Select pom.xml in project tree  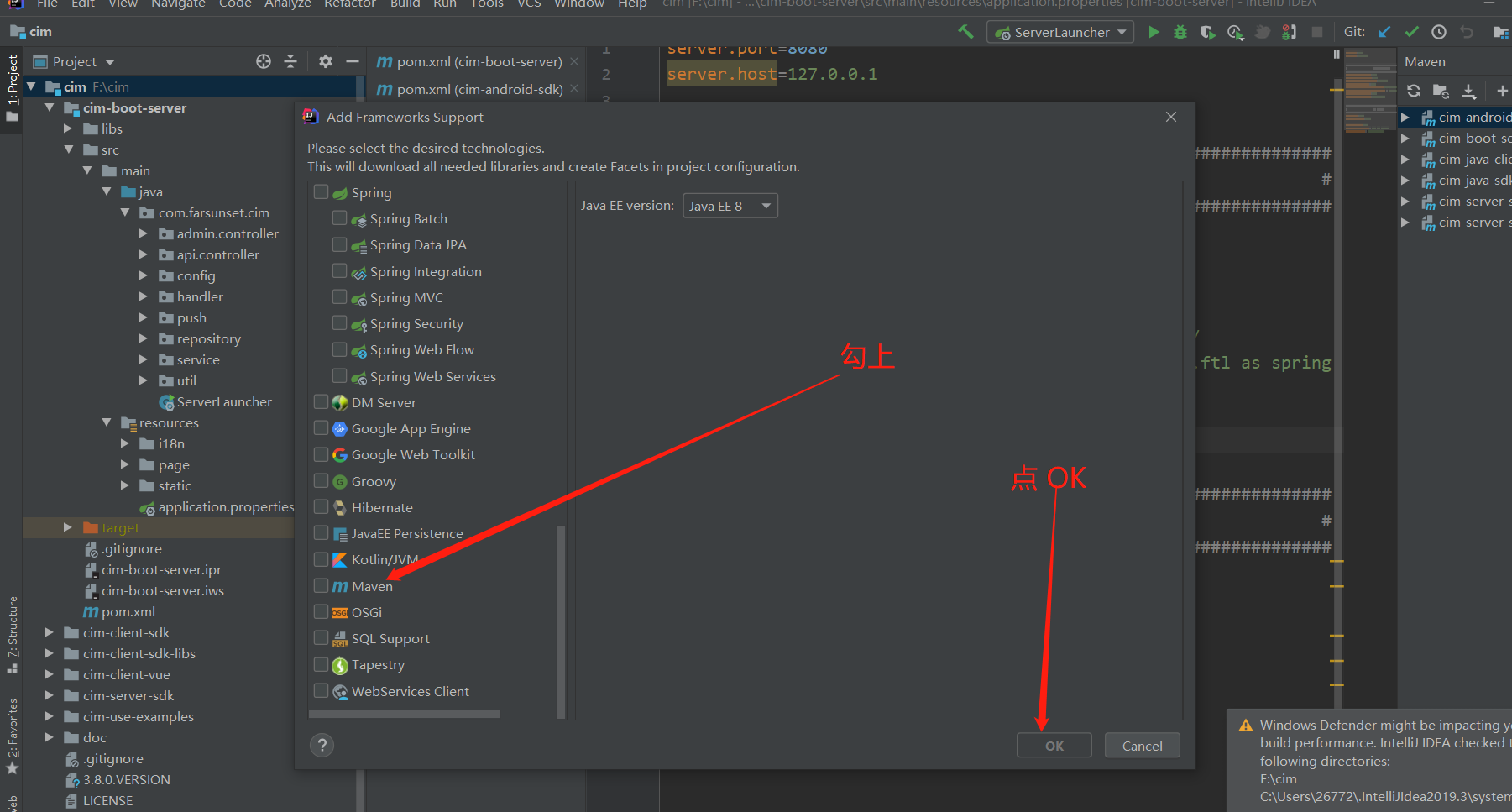pyautogui.click(x=128, y=612)
